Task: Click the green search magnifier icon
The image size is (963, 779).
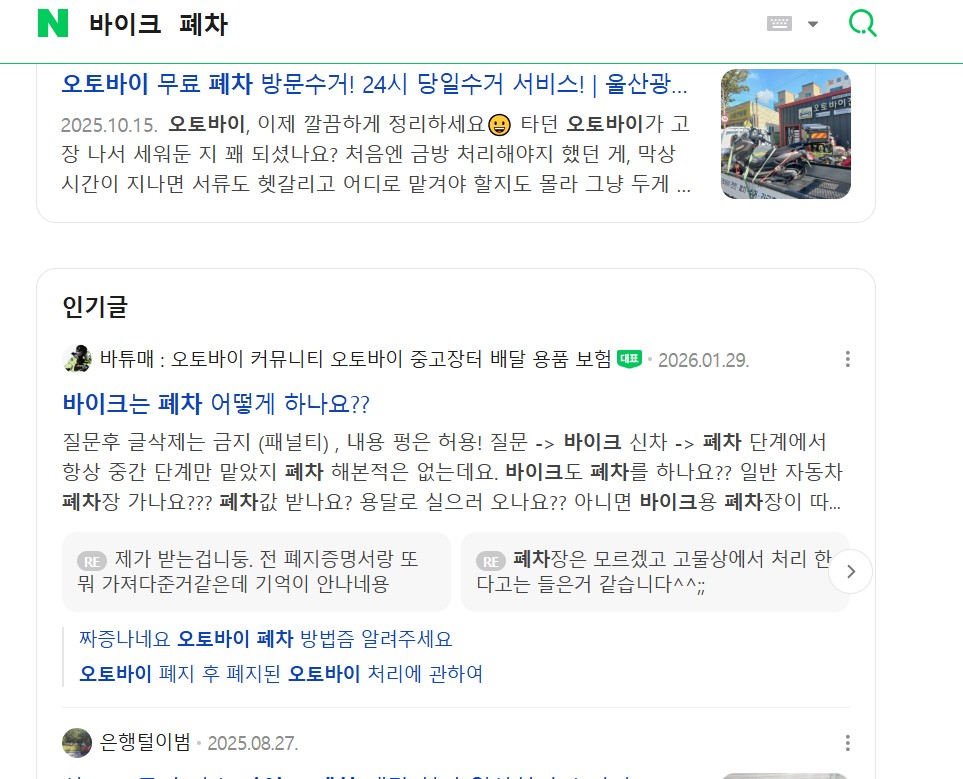Action: [x=862, y=23]
